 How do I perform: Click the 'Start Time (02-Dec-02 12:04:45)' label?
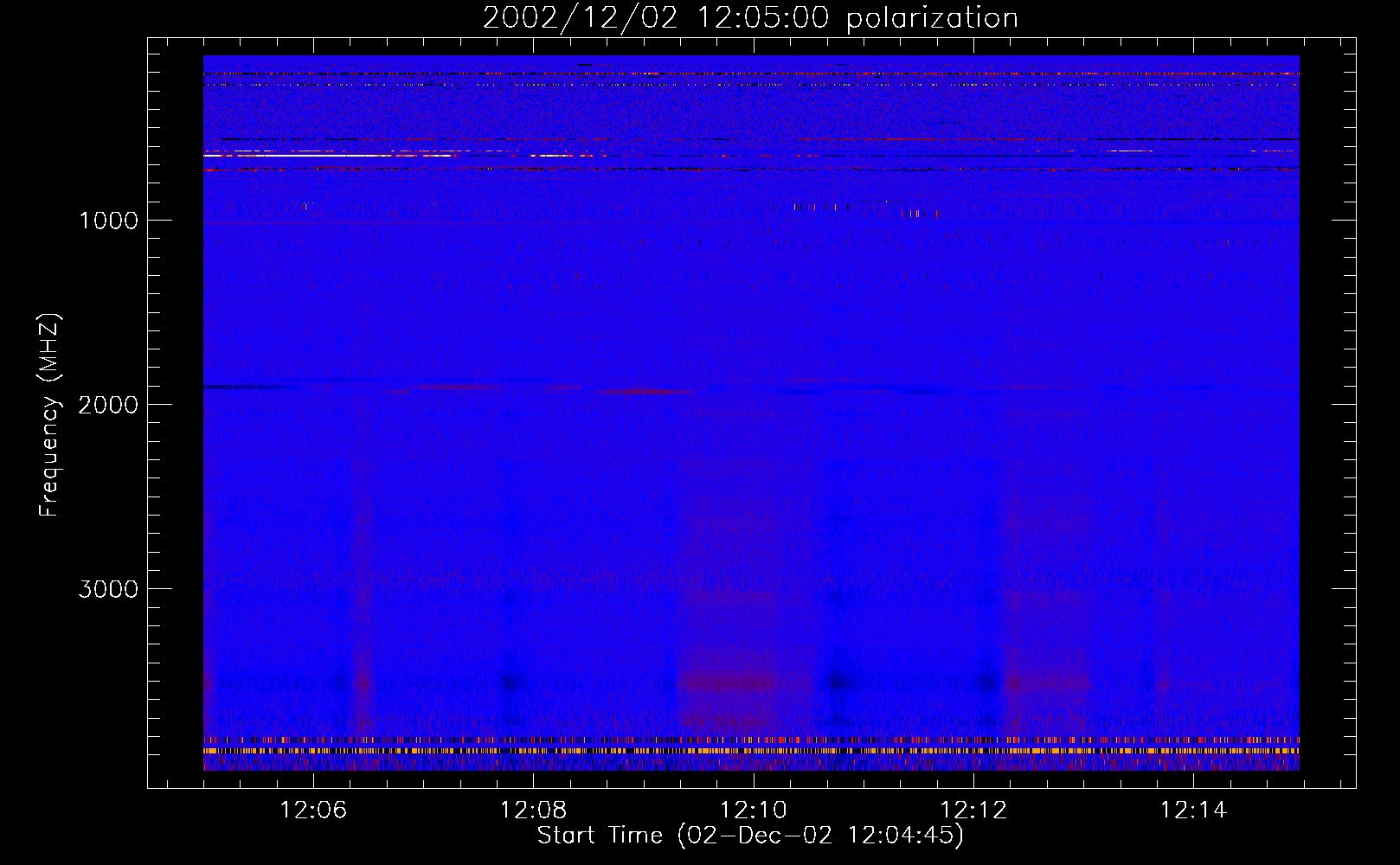(x=750, y=836)
